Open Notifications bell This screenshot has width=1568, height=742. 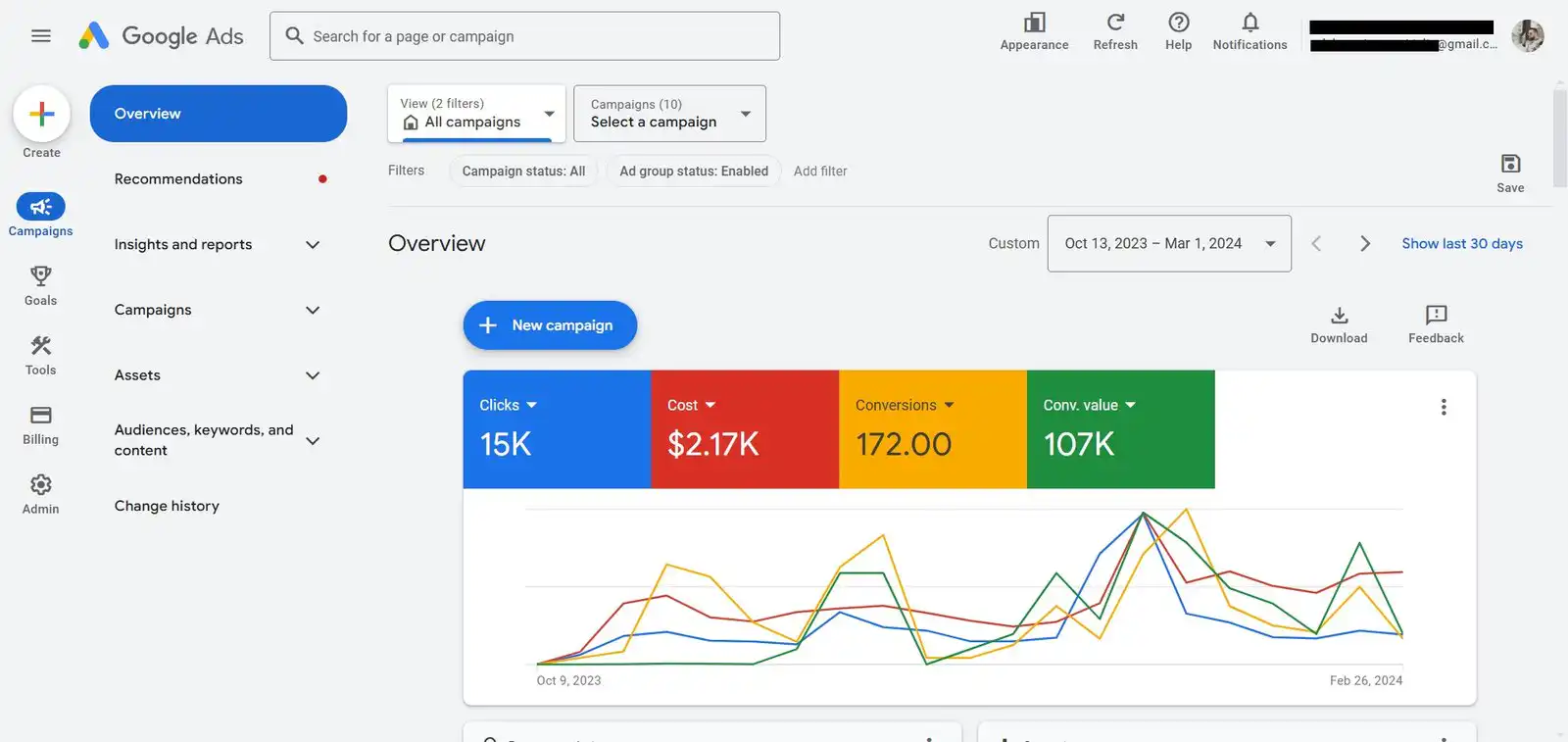[1249, 23]
